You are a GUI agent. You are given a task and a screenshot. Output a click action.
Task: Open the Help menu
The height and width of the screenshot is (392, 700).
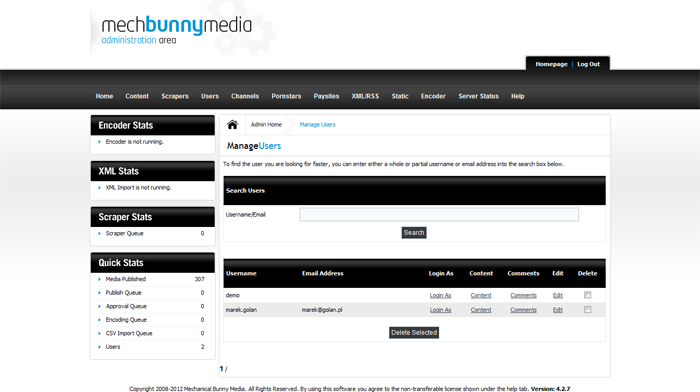[517, 96]
